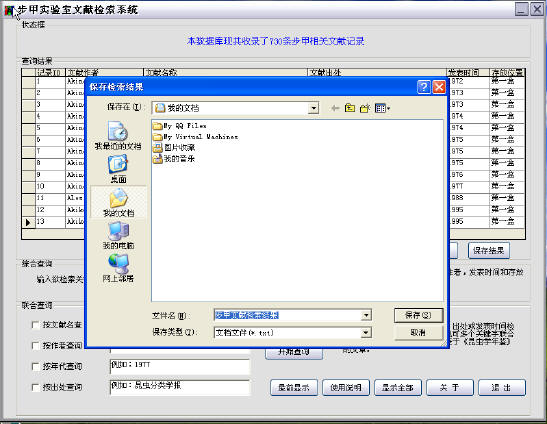Click the dialog help question mark icon

(424, 87)
